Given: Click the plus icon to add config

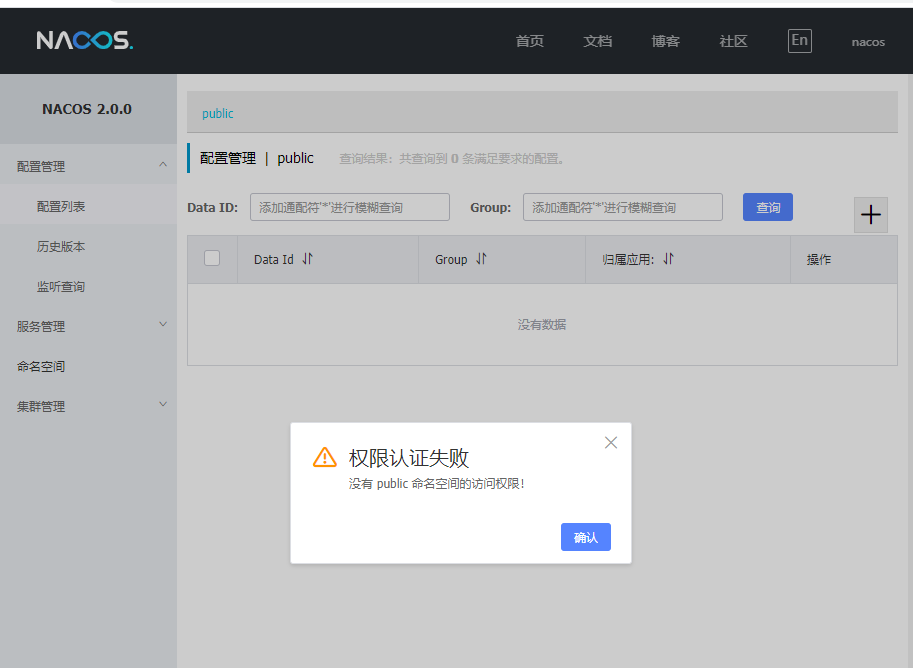Looking at the screenshot, I should [x=870, y=215].
